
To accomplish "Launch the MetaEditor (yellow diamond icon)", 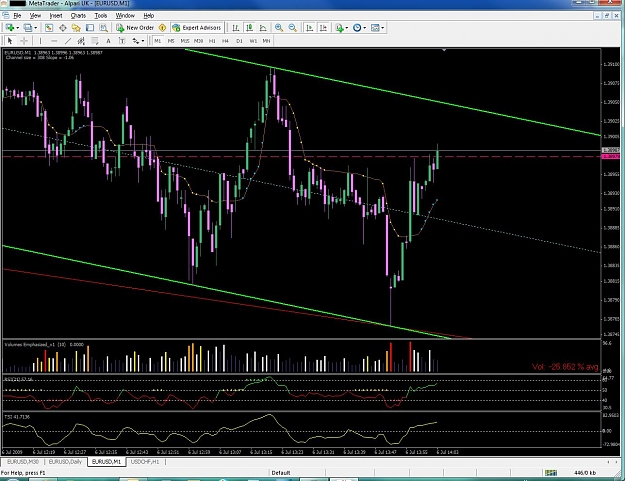I will [x=162, y=28].
